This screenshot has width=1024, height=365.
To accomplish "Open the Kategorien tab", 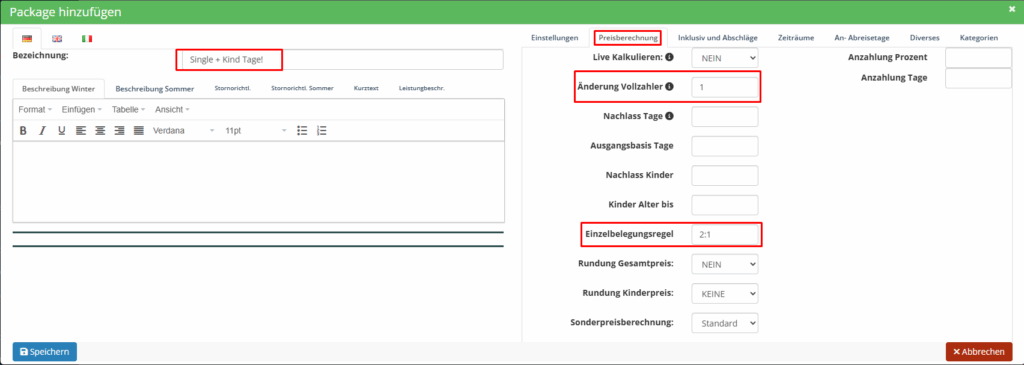I will coord(978,38).
